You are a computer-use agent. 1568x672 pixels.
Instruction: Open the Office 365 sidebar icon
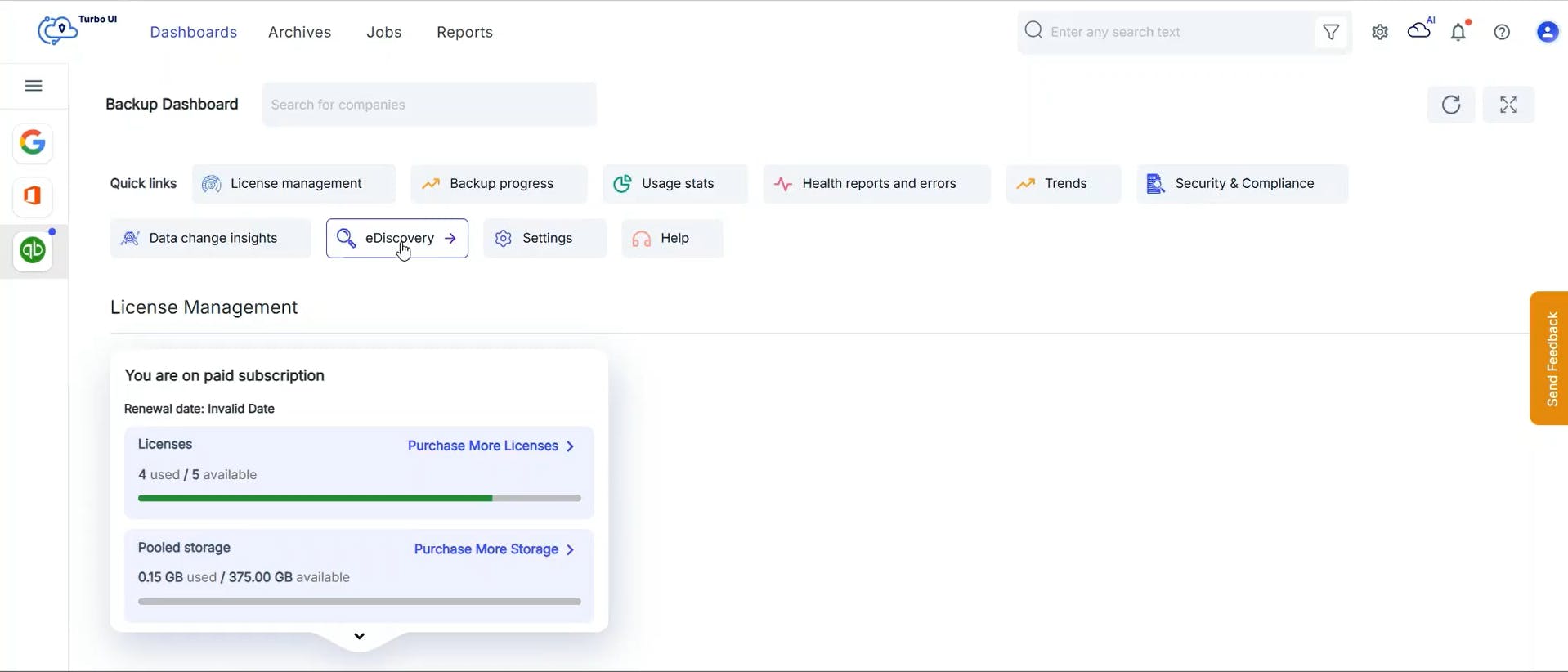tap(33, 197)
